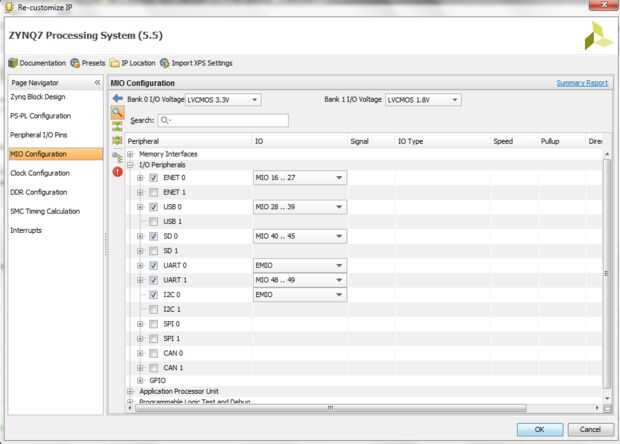Click in the Search input field
The height and width of the screenshot is (444, 620).
(x=223, y=120)
